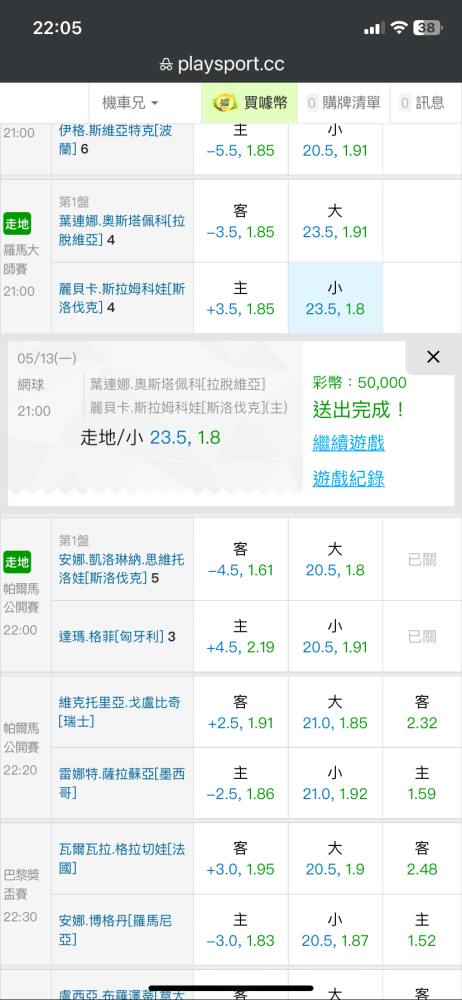This screenshot has height=1000, width=462.
Task: Open the 機車兄 user dropdown
Action: 130,103
